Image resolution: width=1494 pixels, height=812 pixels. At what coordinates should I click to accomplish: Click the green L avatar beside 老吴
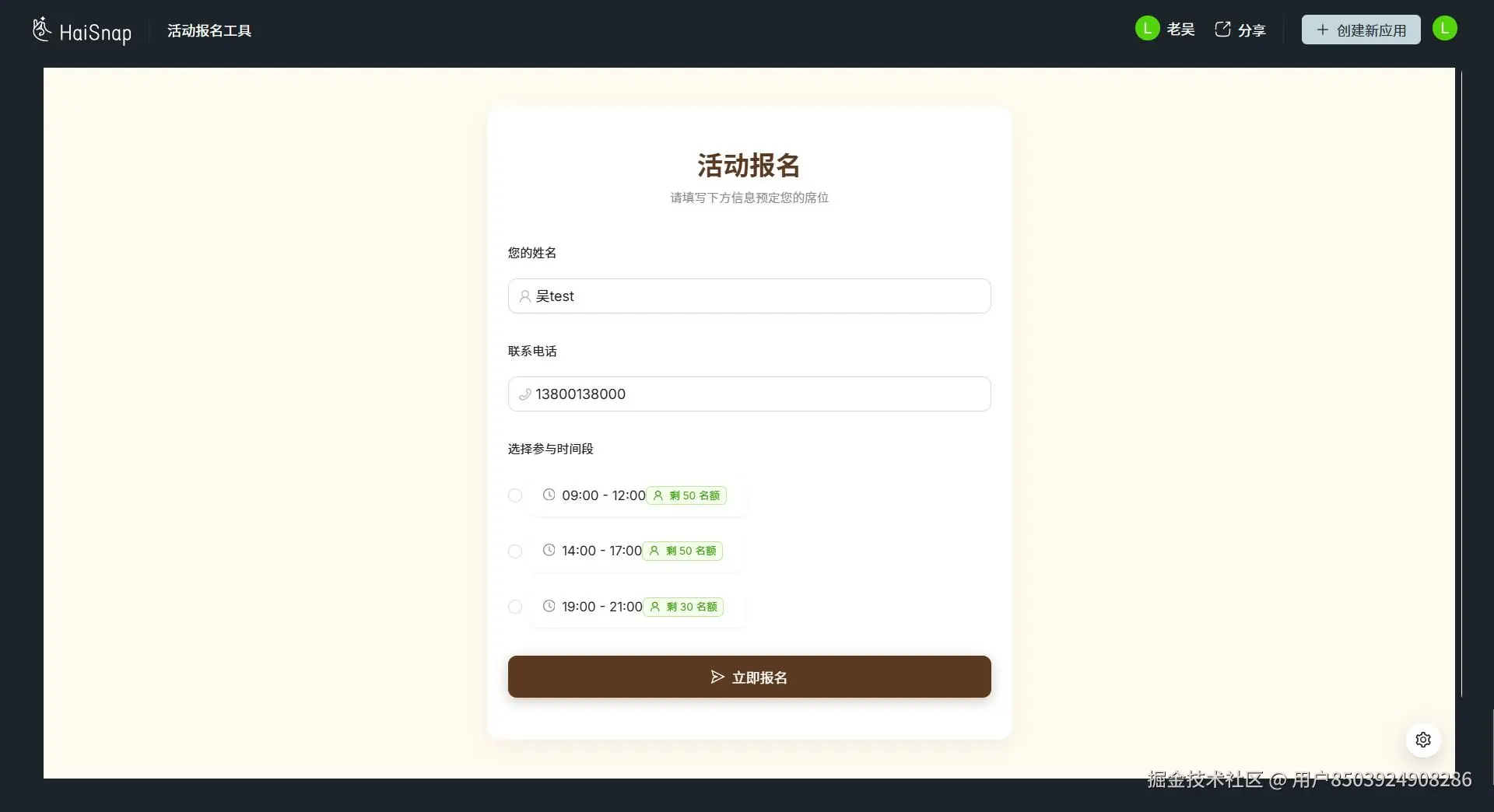coord(1147,29)
